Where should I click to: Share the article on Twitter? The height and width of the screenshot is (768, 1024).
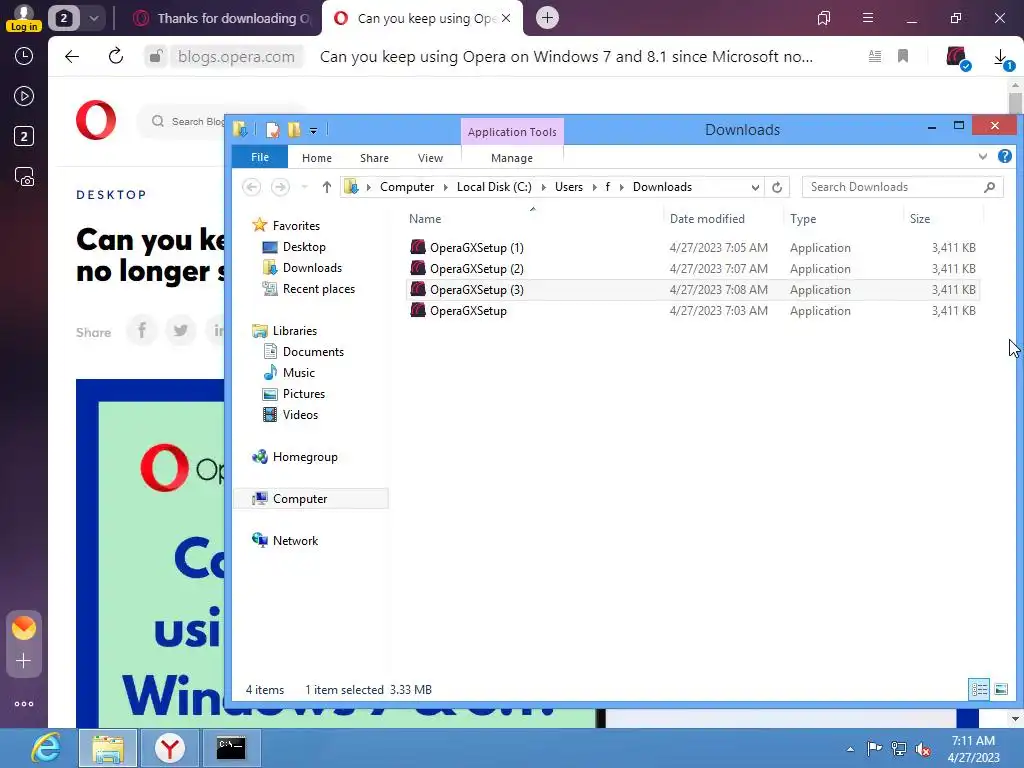(181, 330)
